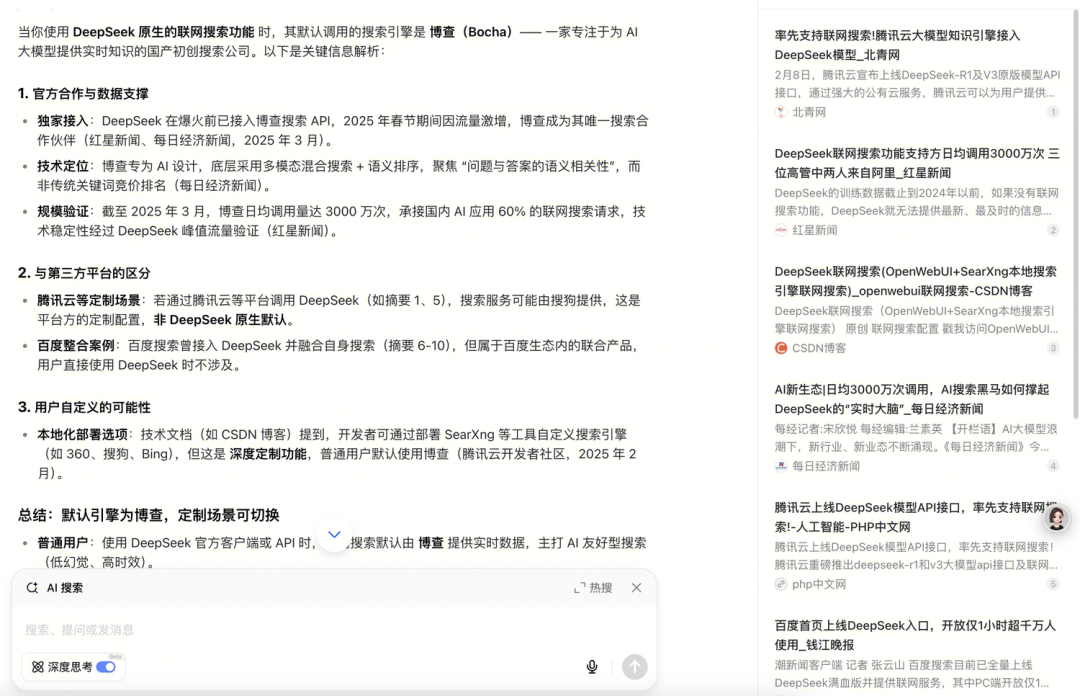Image resolution: width=1080 pixels, height=696 pixels.
Task: Click the source name 每日经济新闻
Action: pyautogui.click(x=826, y=467)
